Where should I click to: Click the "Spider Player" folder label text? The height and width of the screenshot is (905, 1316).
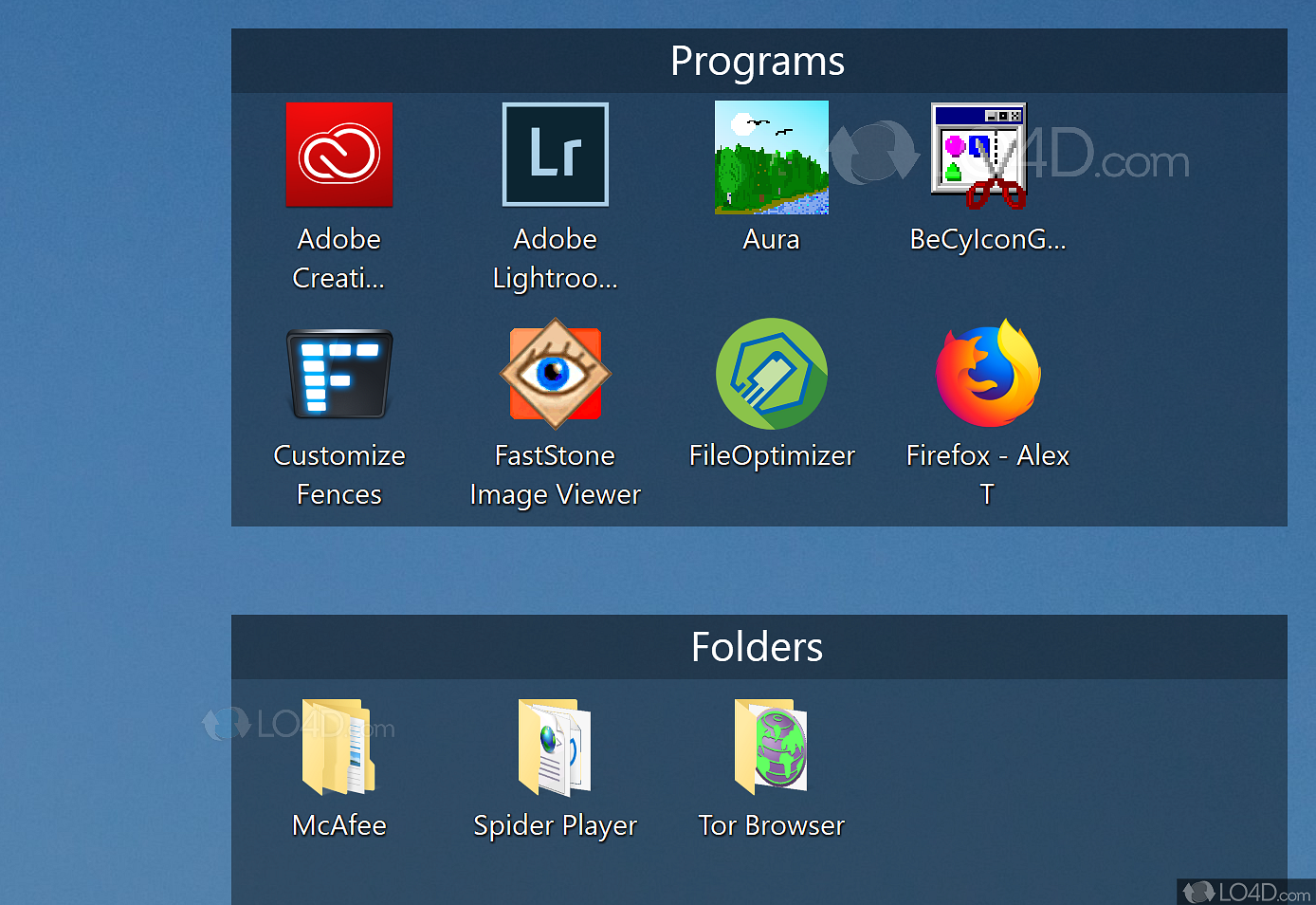pyautogui.click(x=556, y=826)
